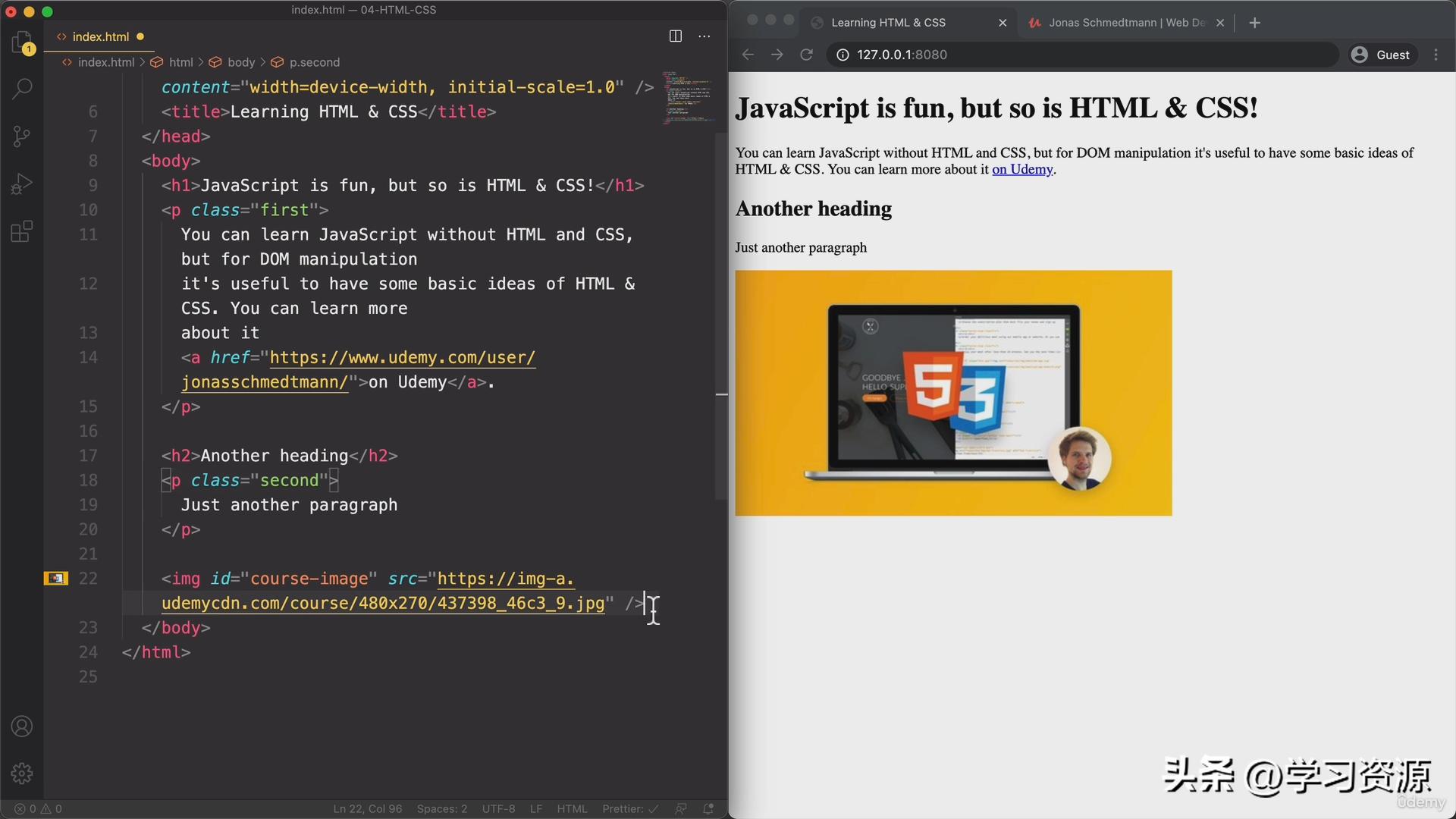Split the editor with the split icon
The image size is (1456, 819).
point(675,36)
